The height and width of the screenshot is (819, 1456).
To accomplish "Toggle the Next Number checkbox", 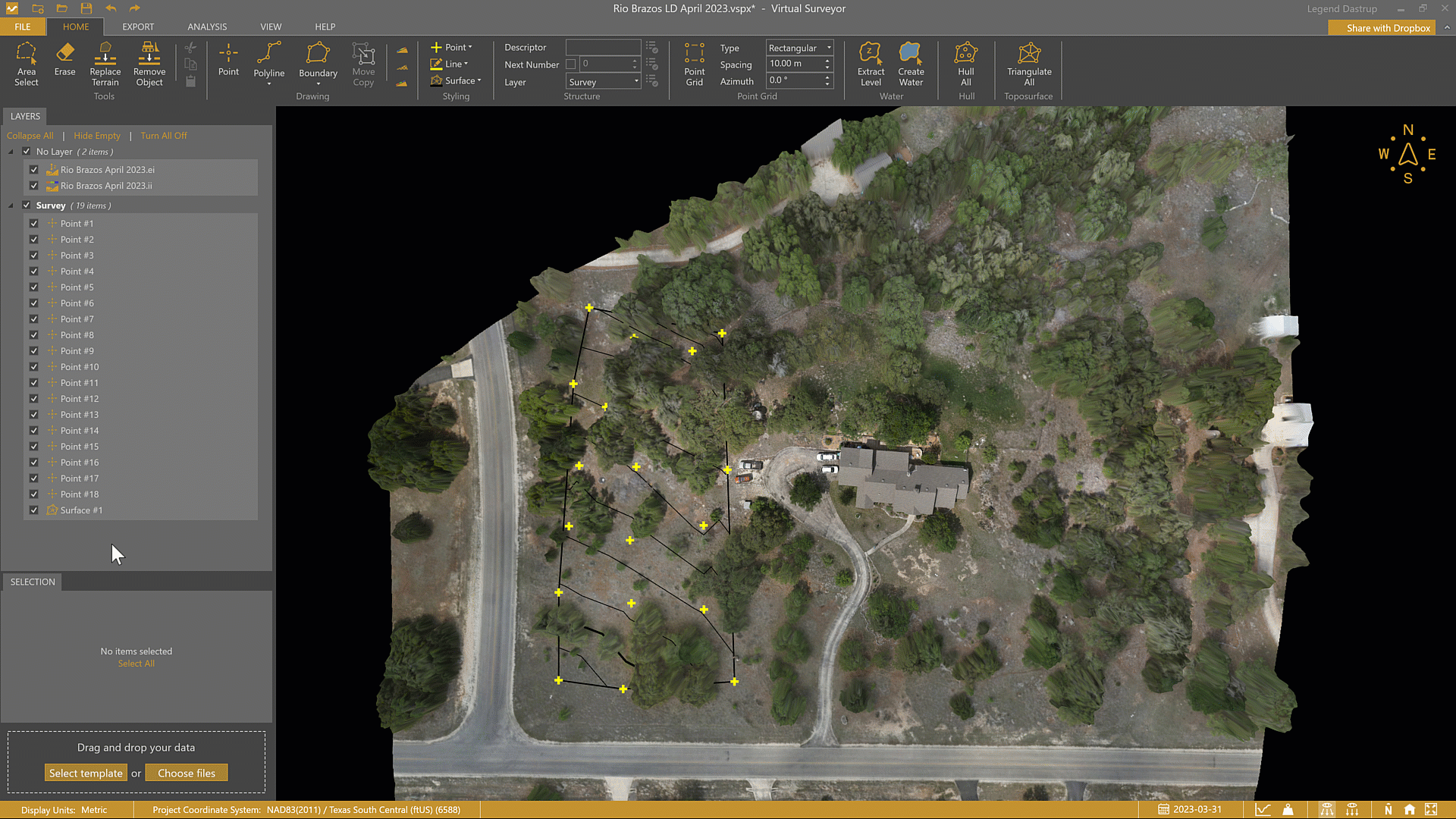I will coord(571,64).
